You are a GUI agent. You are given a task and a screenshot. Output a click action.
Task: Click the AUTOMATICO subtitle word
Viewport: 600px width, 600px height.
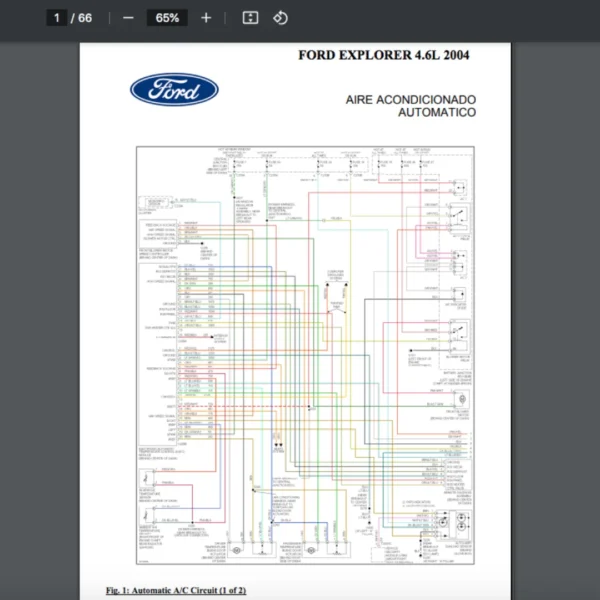(436, 113)
